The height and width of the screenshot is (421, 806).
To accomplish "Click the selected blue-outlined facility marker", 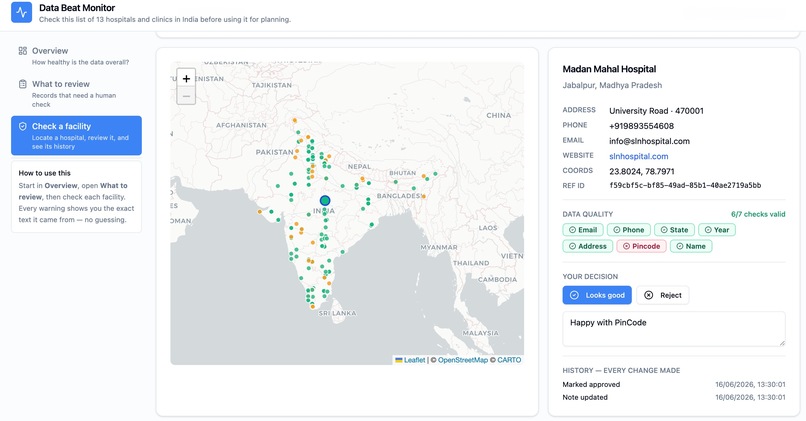I will 324,200.
